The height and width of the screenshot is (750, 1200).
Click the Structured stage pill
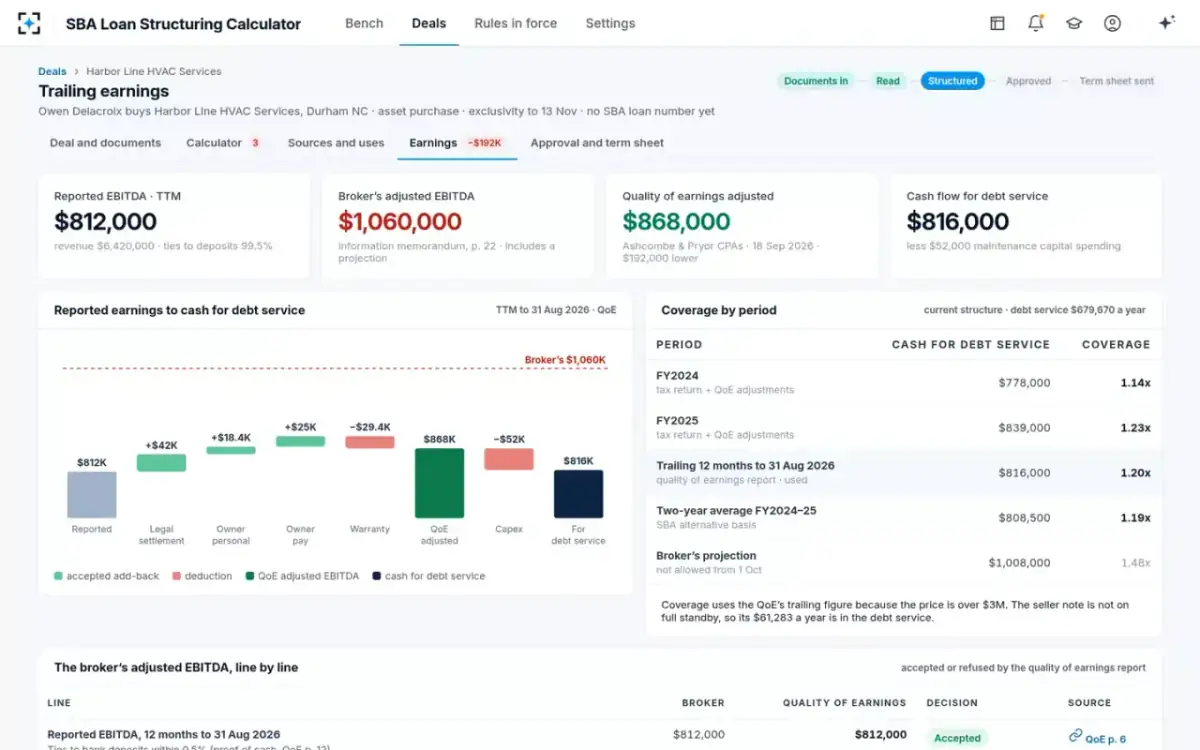tap(952, 81)
